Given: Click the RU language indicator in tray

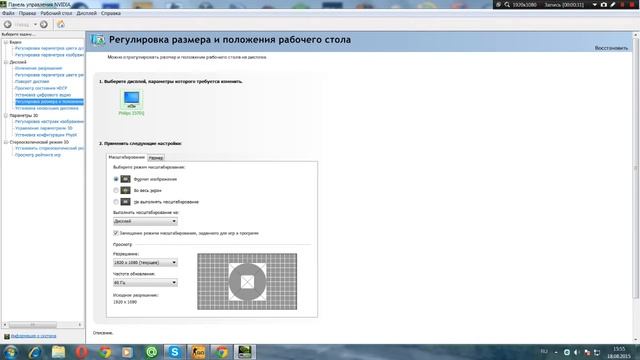Looking at the screenshot, I should 544,352.
